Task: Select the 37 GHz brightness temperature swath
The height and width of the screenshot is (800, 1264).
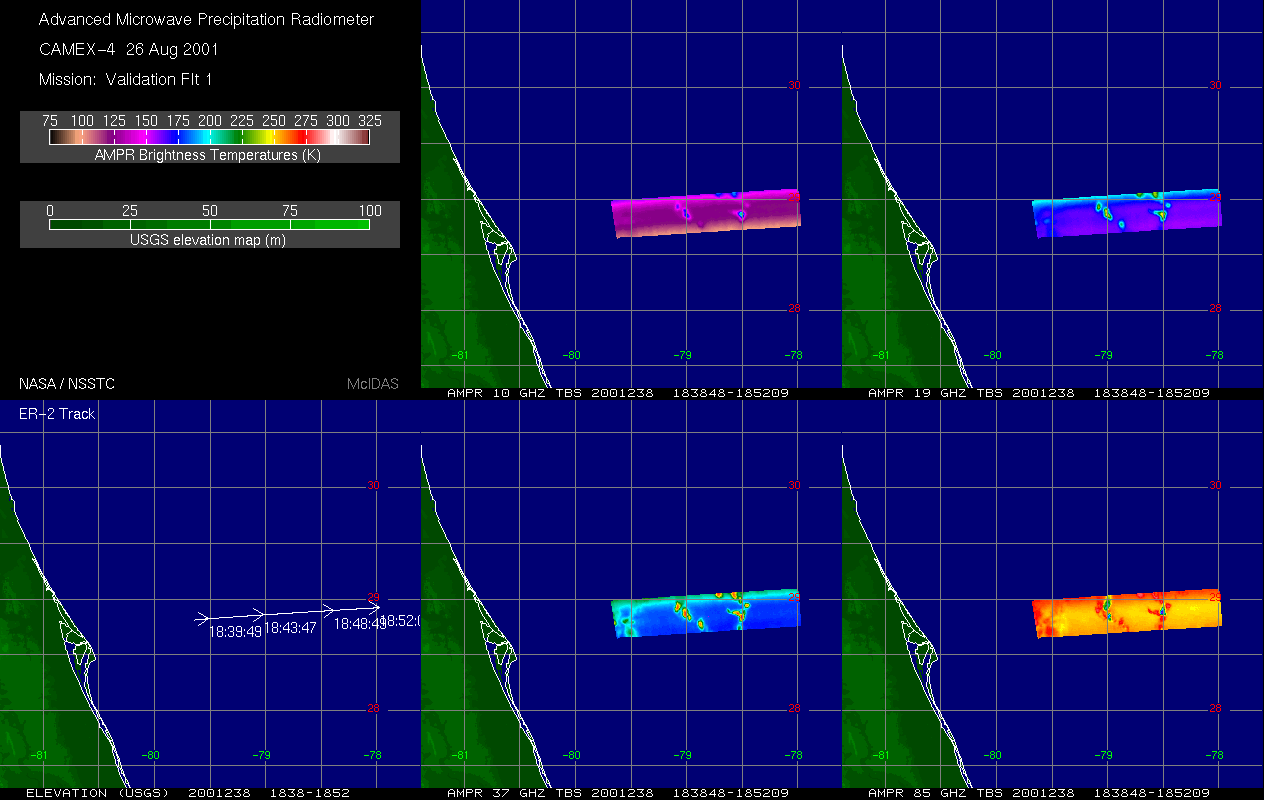Action: (x=706, y=613)
